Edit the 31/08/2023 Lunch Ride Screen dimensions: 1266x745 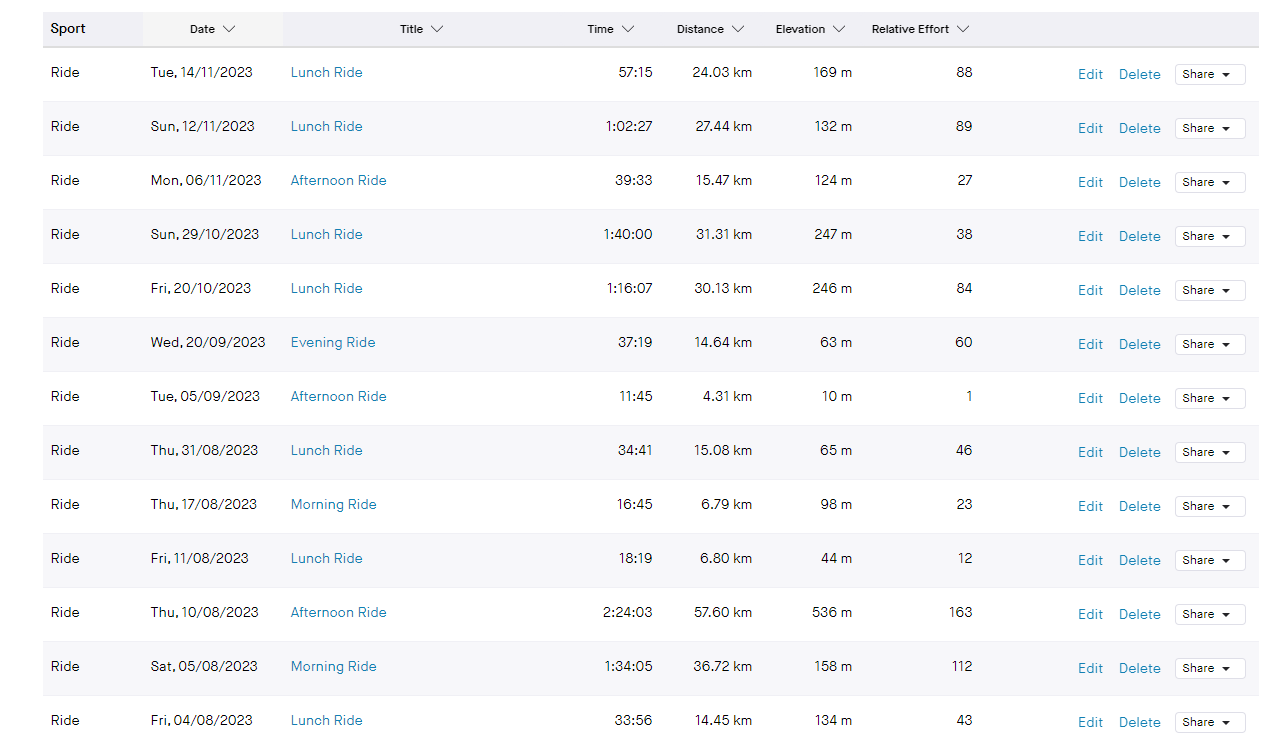point(1090,452)
